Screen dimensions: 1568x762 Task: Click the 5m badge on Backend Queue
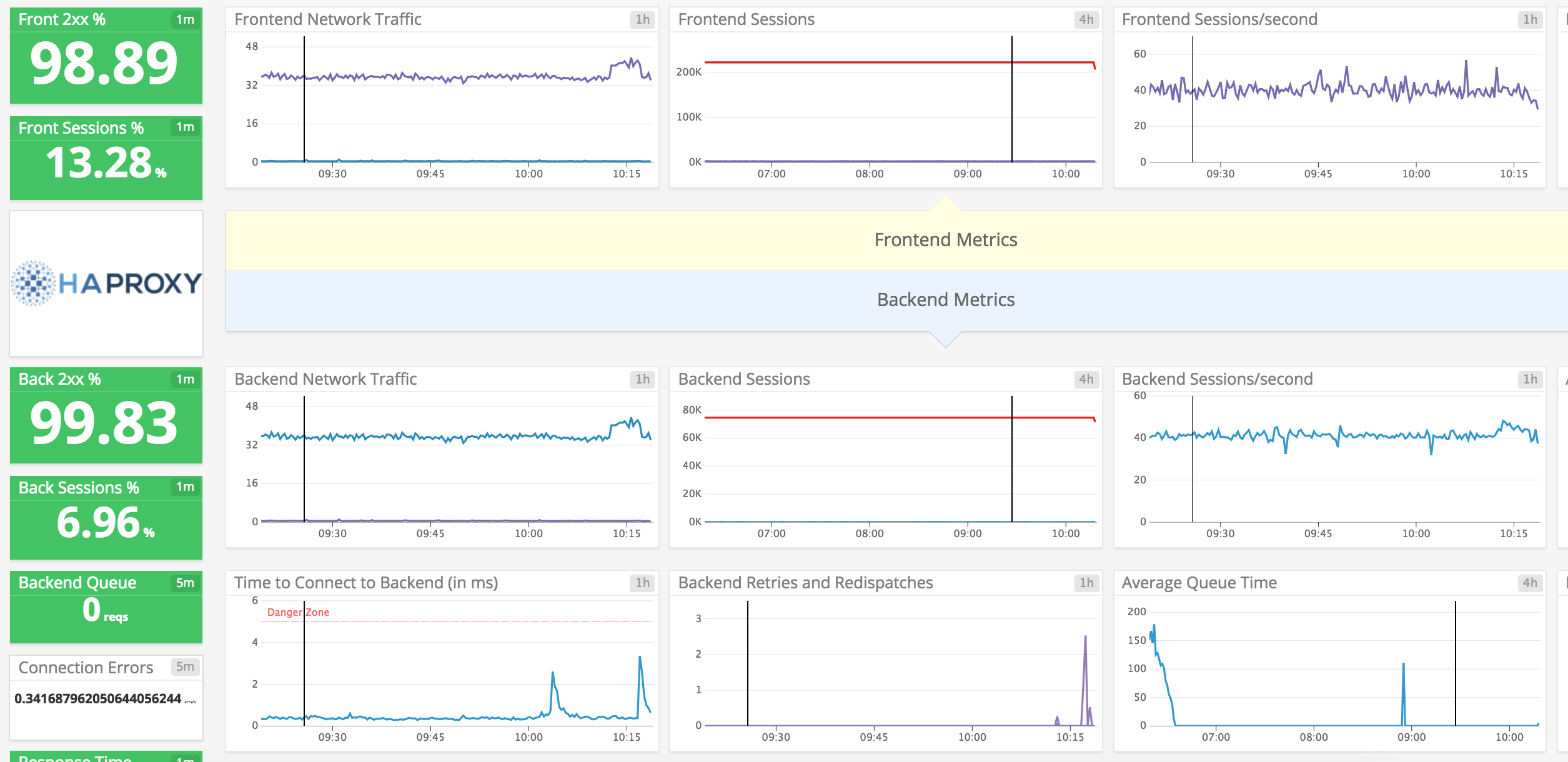coord(185,583)
